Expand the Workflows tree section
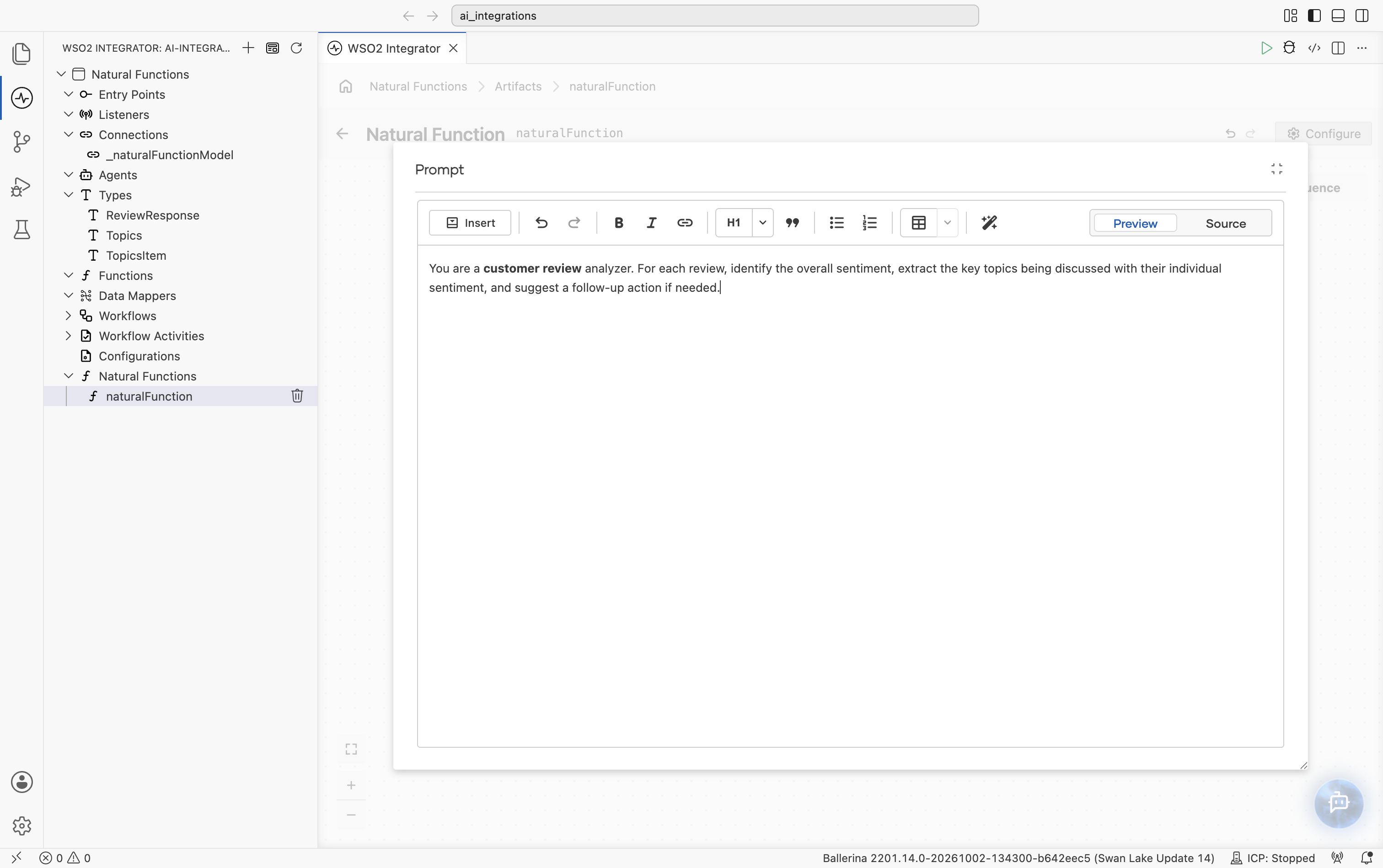Viewport: 1383px width, 868px height. pos(68,316)
